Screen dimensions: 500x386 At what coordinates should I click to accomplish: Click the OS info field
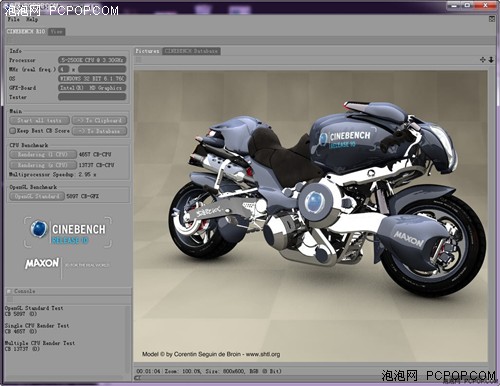(92, 78)
